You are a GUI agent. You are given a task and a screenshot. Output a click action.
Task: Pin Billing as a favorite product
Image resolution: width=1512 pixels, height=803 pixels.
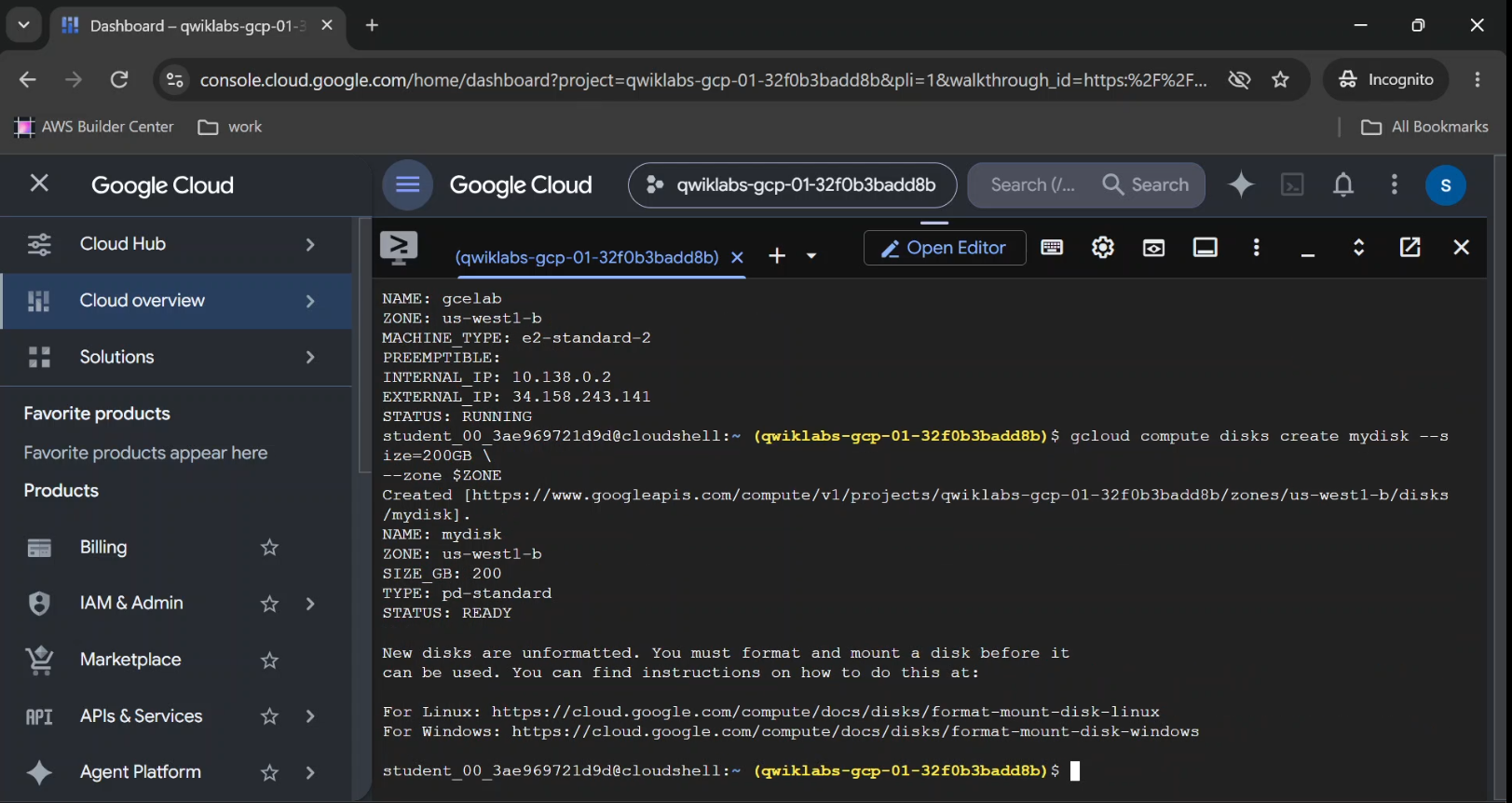pos(269,548)
